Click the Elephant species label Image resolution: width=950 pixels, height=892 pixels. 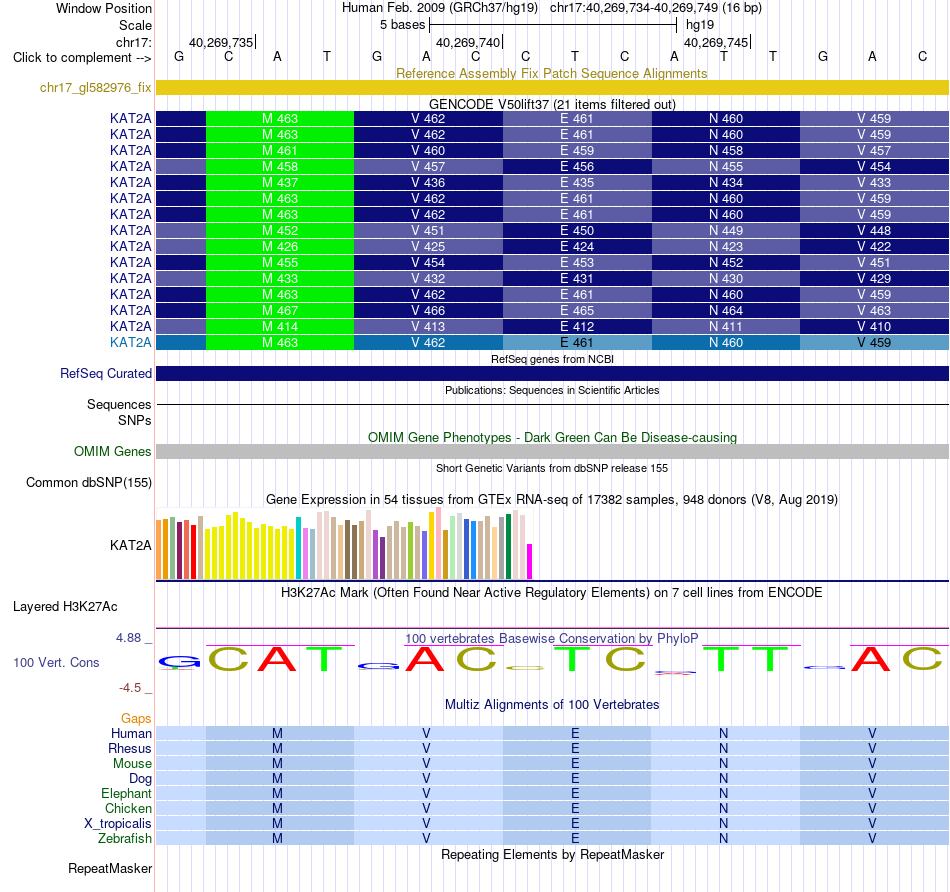pyautogui.click(x=126, y=793)
